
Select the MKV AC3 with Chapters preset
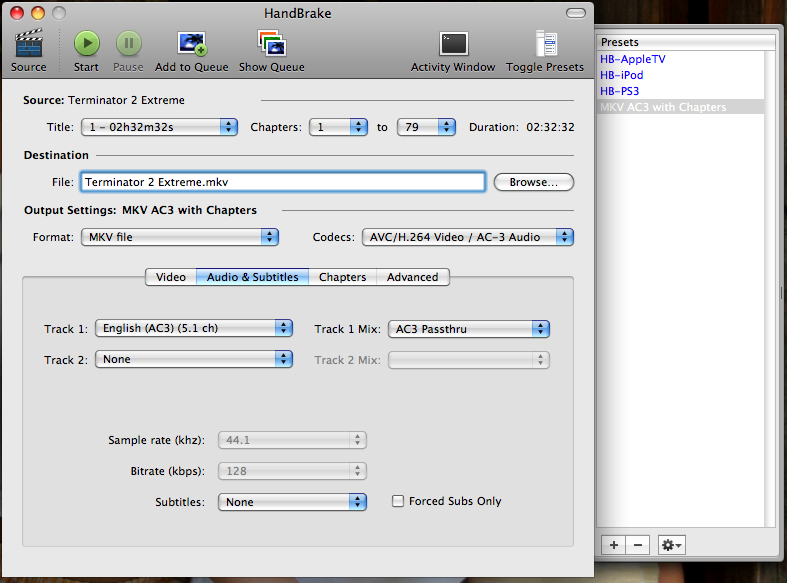(681, 107)
